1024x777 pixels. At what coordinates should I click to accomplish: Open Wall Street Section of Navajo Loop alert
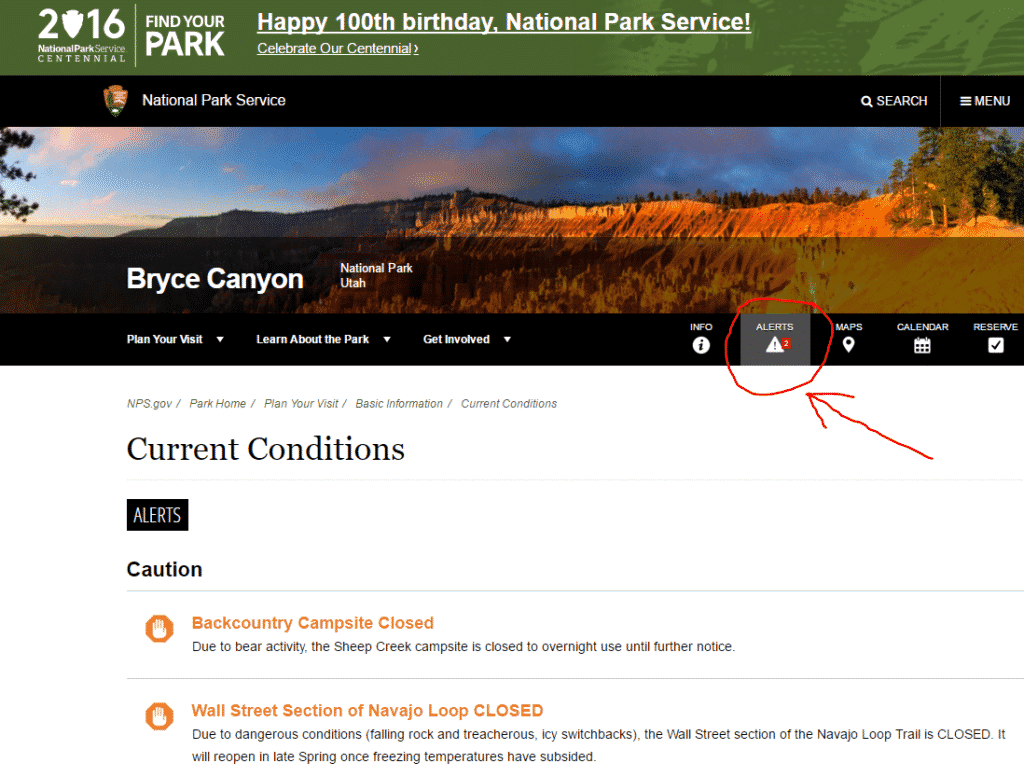pos(367,710)
